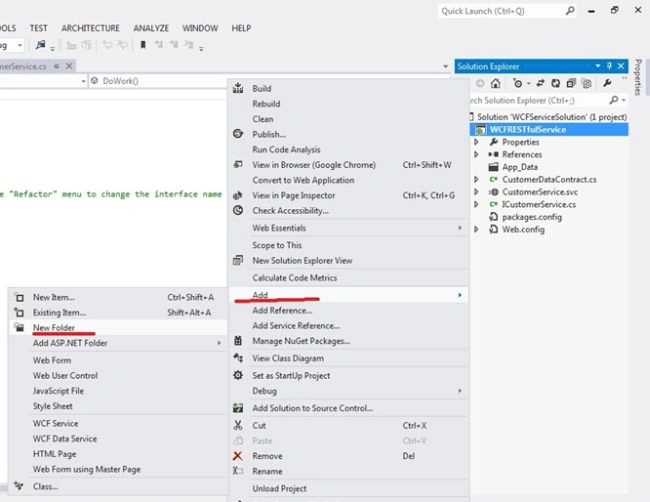
Task: Close the CustomerService.cs editor tab
Action: pos(69,66)
